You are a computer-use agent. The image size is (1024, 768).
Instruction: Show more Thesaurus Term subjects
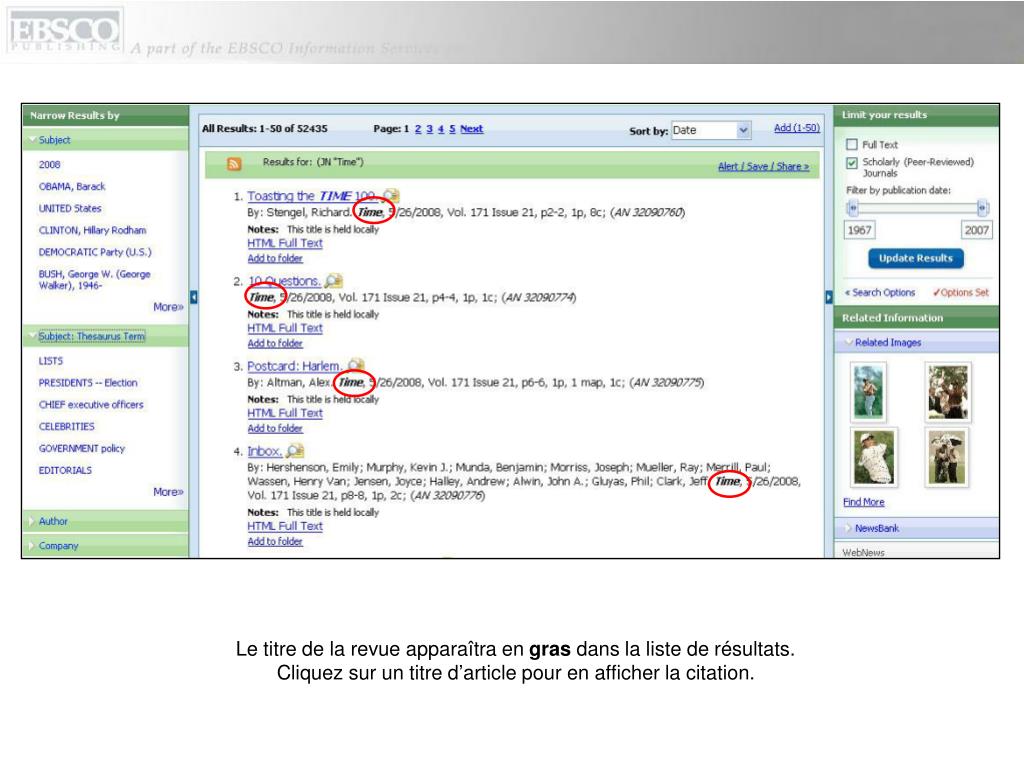[168, 492]
